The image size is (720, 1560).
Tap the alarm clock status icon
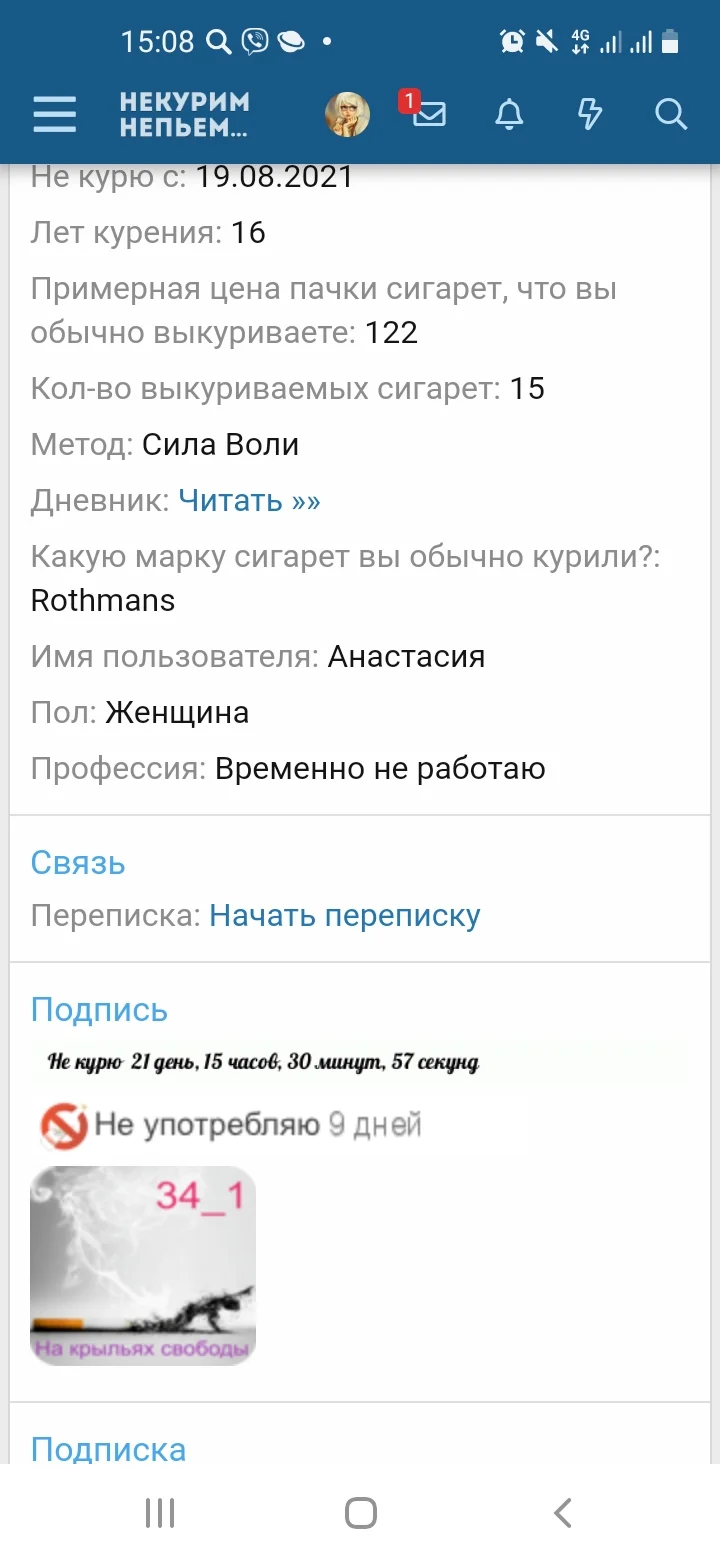tap(512, 40)
